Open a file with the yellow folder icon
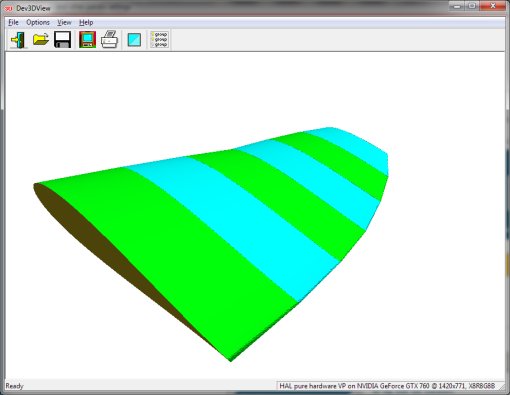 click(41, 40)
